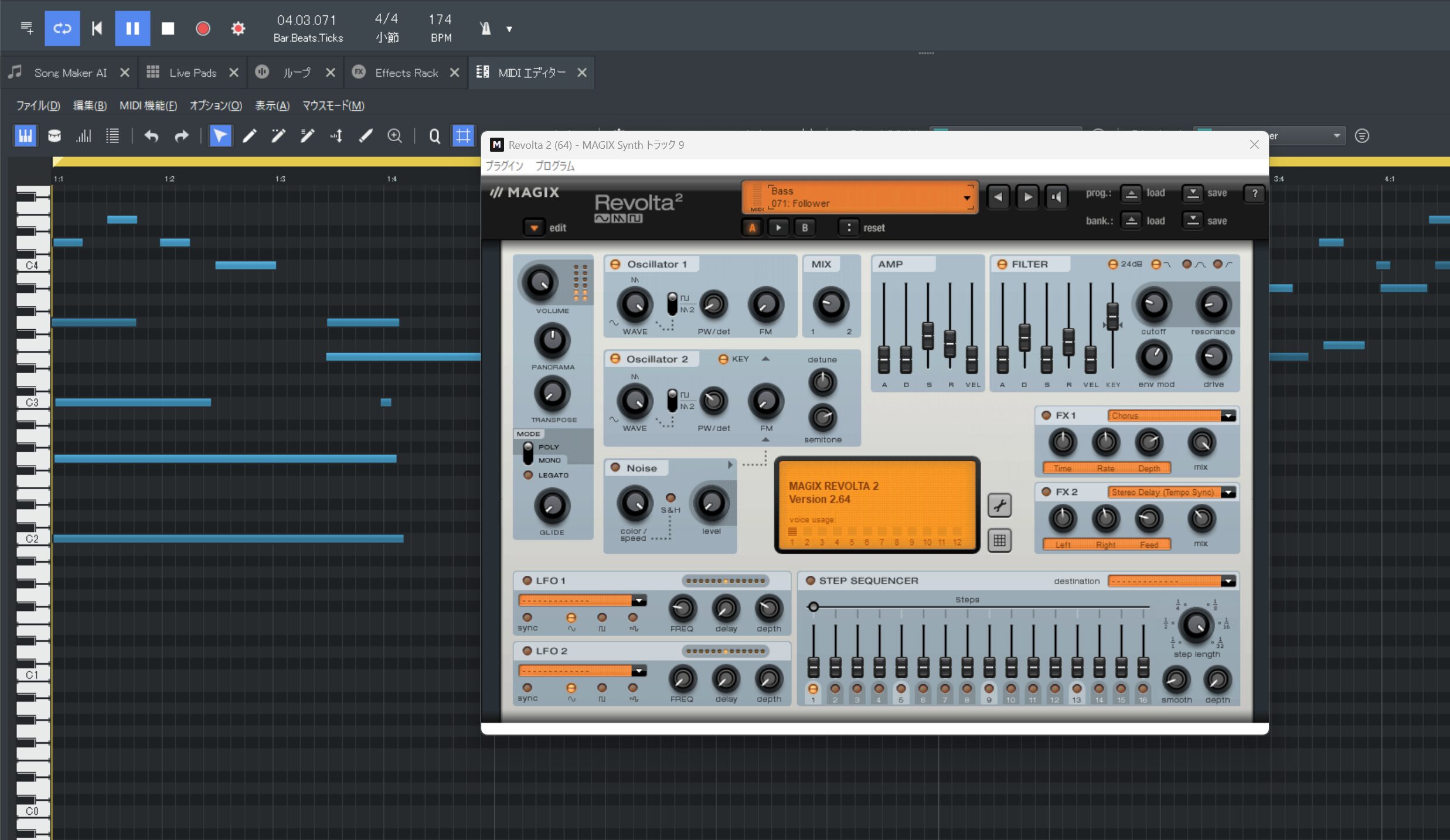Open the Revolta 2 プログラム menu

tap(555, 166)
